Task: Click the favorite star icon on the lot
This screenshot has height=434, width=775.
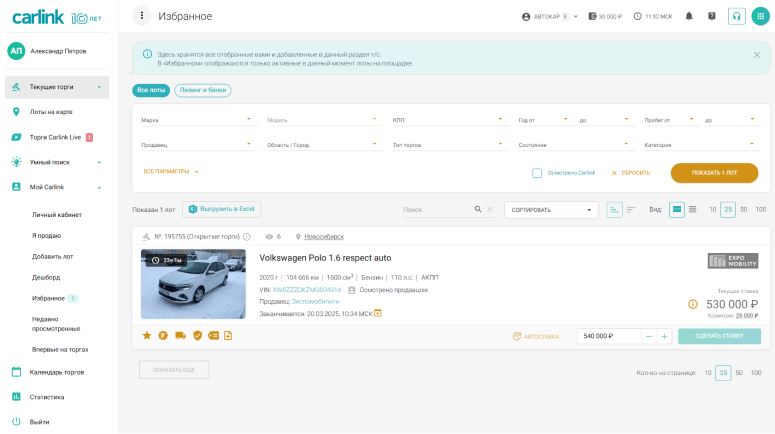Action: click(x=147, y=336)
